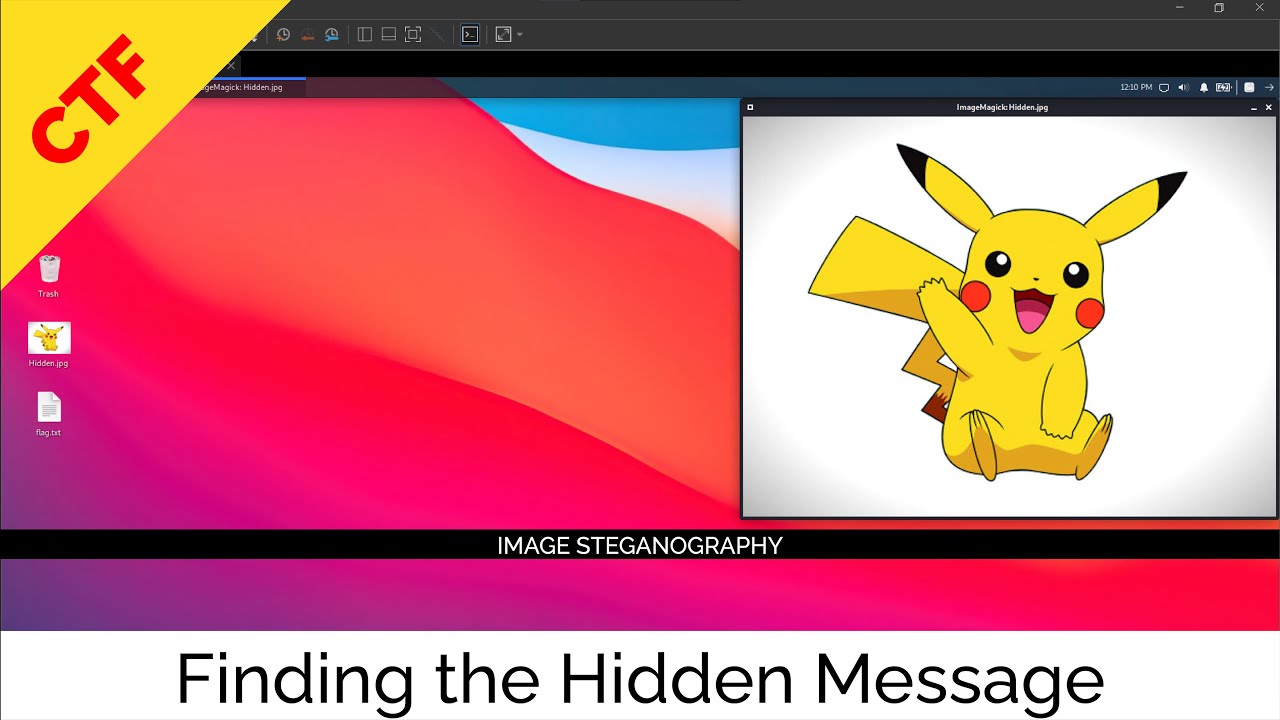
Task: Show the console view icon
Action: point(470,34)
